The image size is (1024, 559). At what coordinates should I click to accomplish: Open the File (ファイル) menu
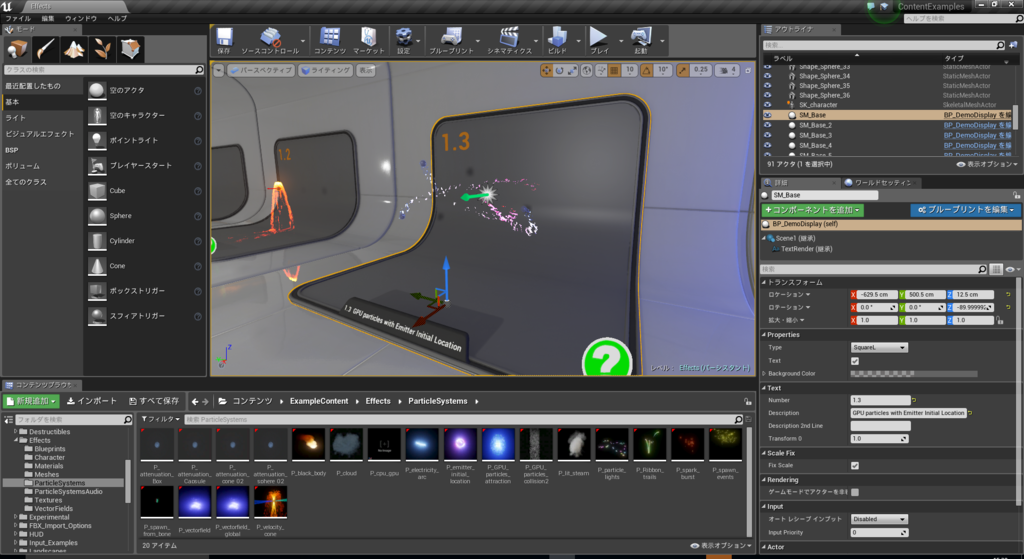coord(18,18)
